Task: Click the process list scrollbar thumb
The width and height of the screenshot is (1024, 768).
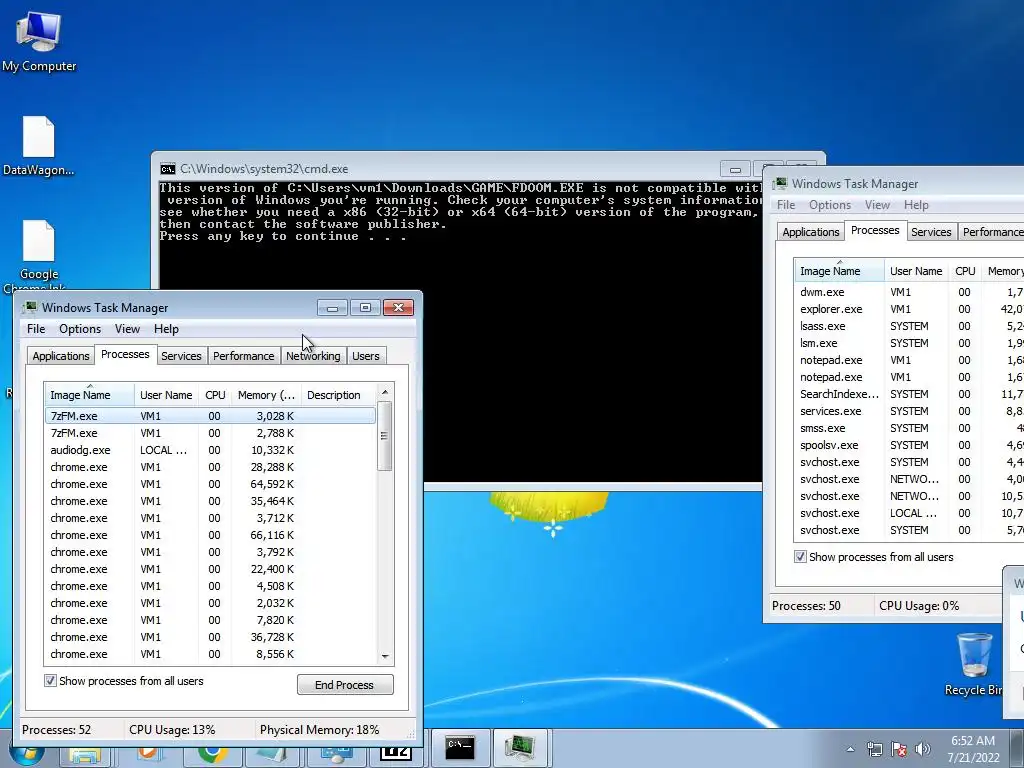Action: 385,436
